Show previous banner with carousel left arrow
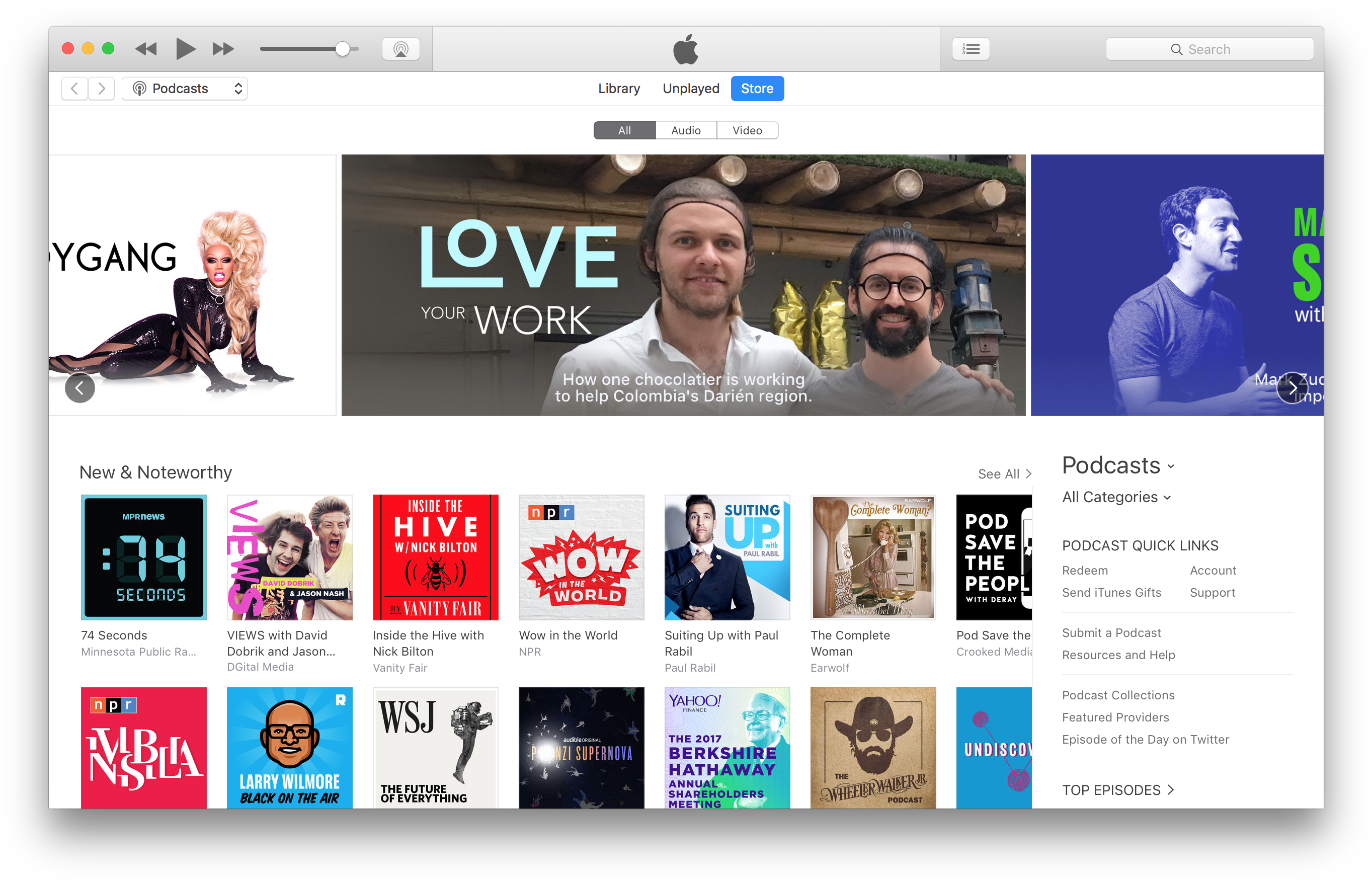Screen dimensions: 1372x883 tap(79, 388)
